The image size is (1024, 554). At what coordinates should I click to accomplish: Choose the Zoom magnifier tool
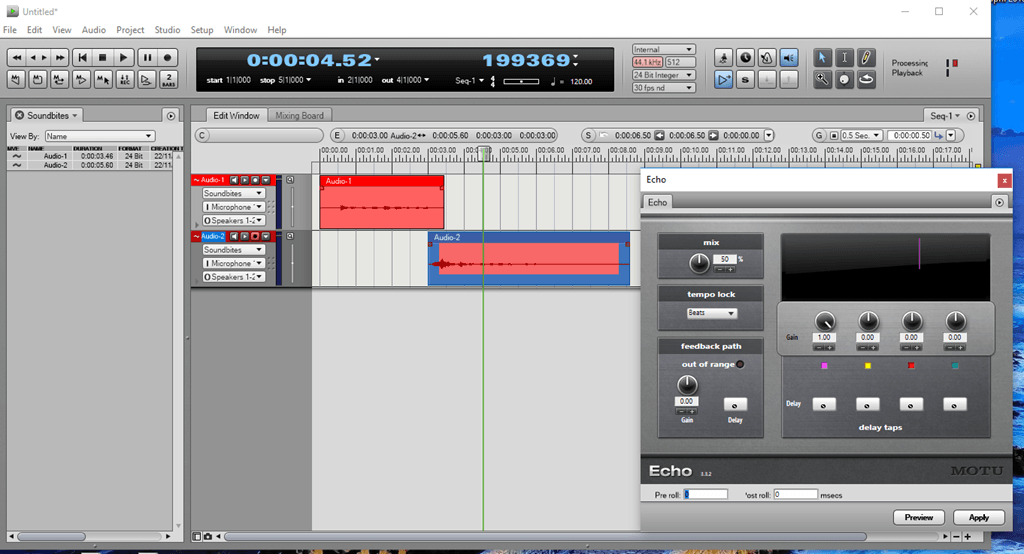point(823,80)
